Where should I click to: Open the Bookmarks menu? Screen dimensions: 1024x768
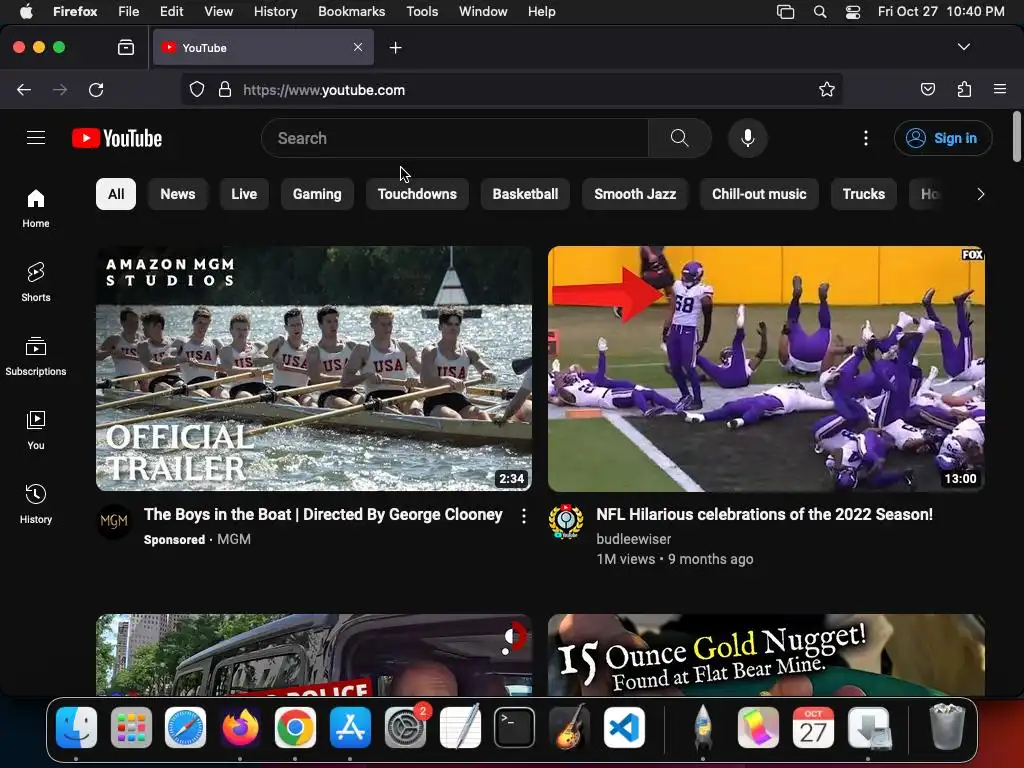pos(351,12)
